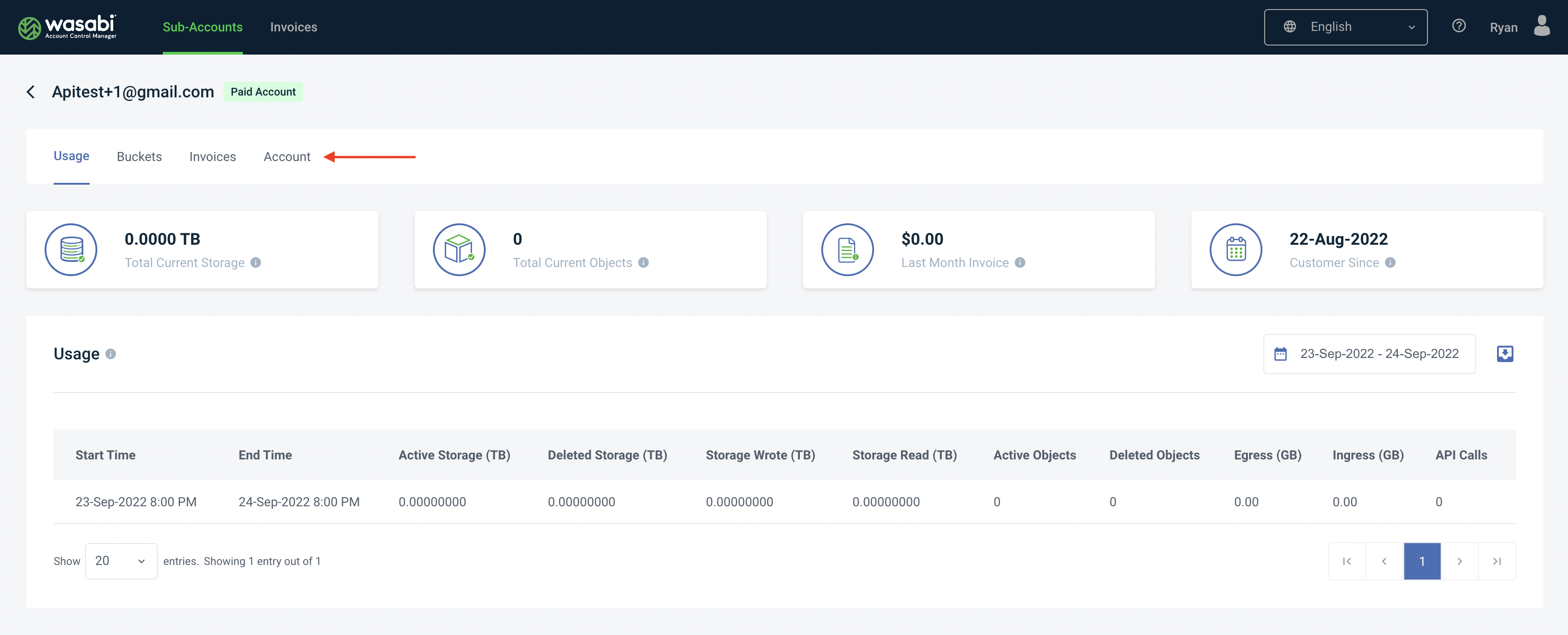
Task: Click the Deleted Objects column header
Action: tap(1154, 455)
